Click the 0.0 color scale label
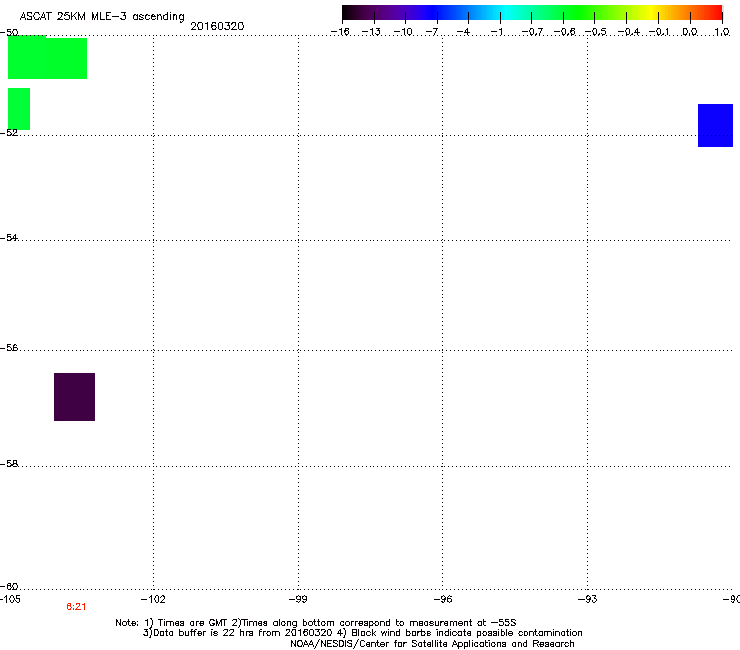Screen dimensions: 740x650 (690, 32)
